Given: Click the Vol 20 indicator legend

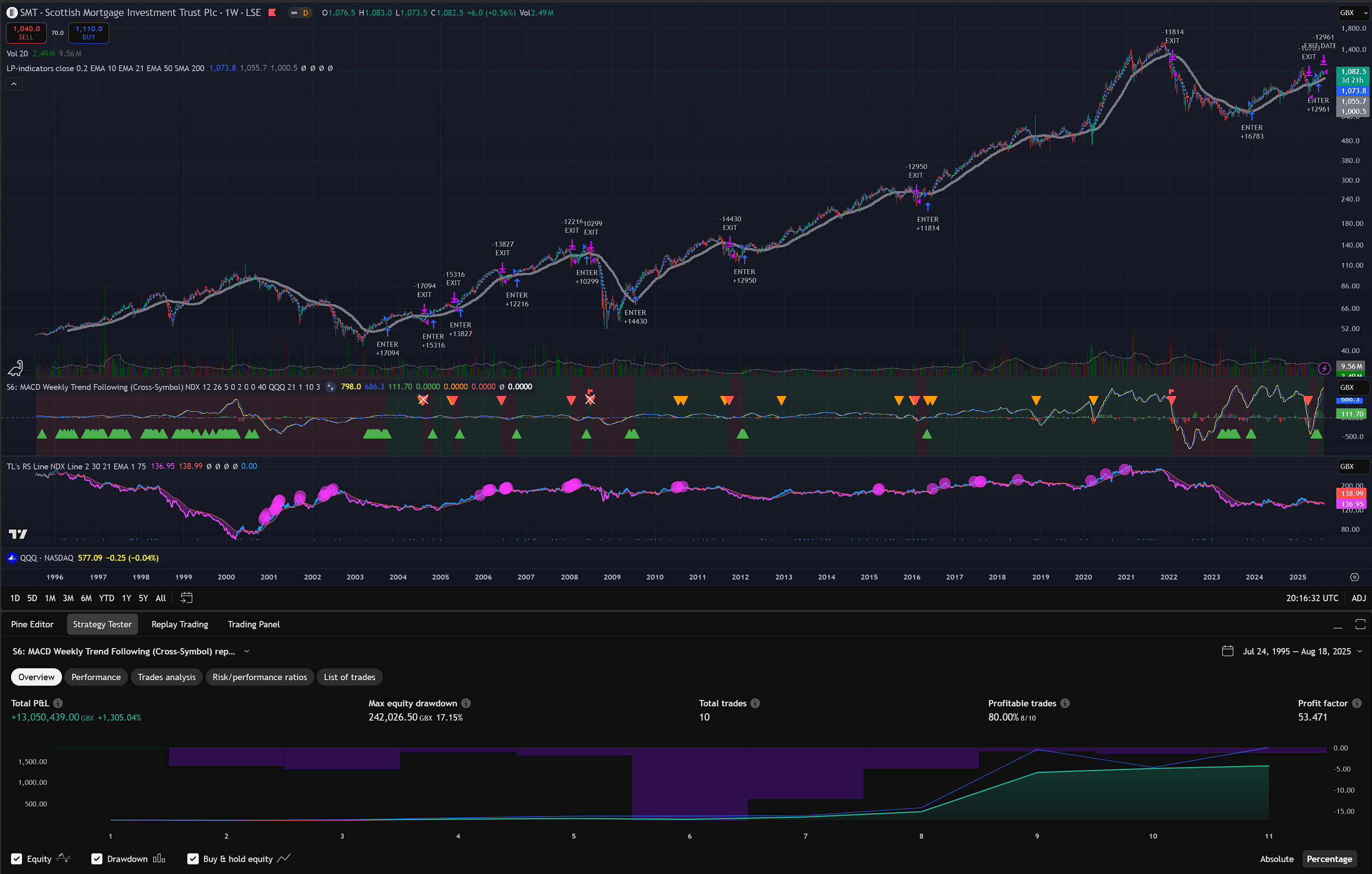Looking at the screenshot, I should pos(17,54).
